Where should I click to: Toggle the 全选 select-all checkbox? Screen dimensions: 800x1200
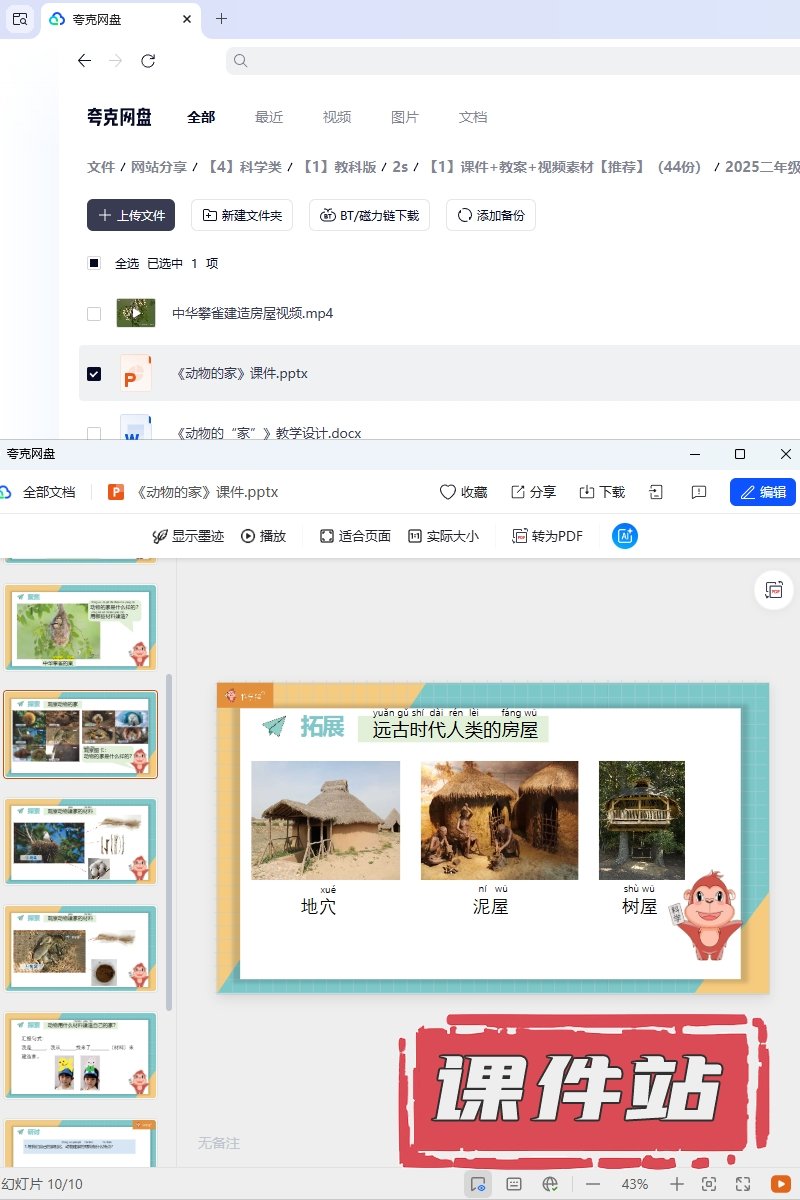[x=94, y=264]
